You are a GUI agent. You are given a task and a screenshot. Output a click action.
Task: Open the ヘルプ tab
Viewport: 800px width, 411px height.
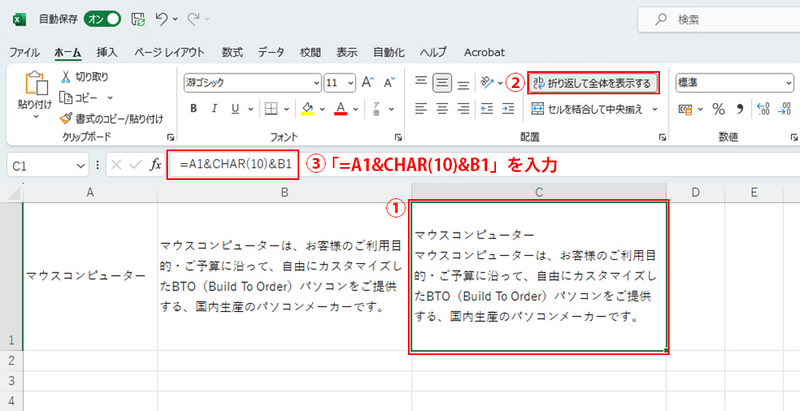tap(433, 52)
